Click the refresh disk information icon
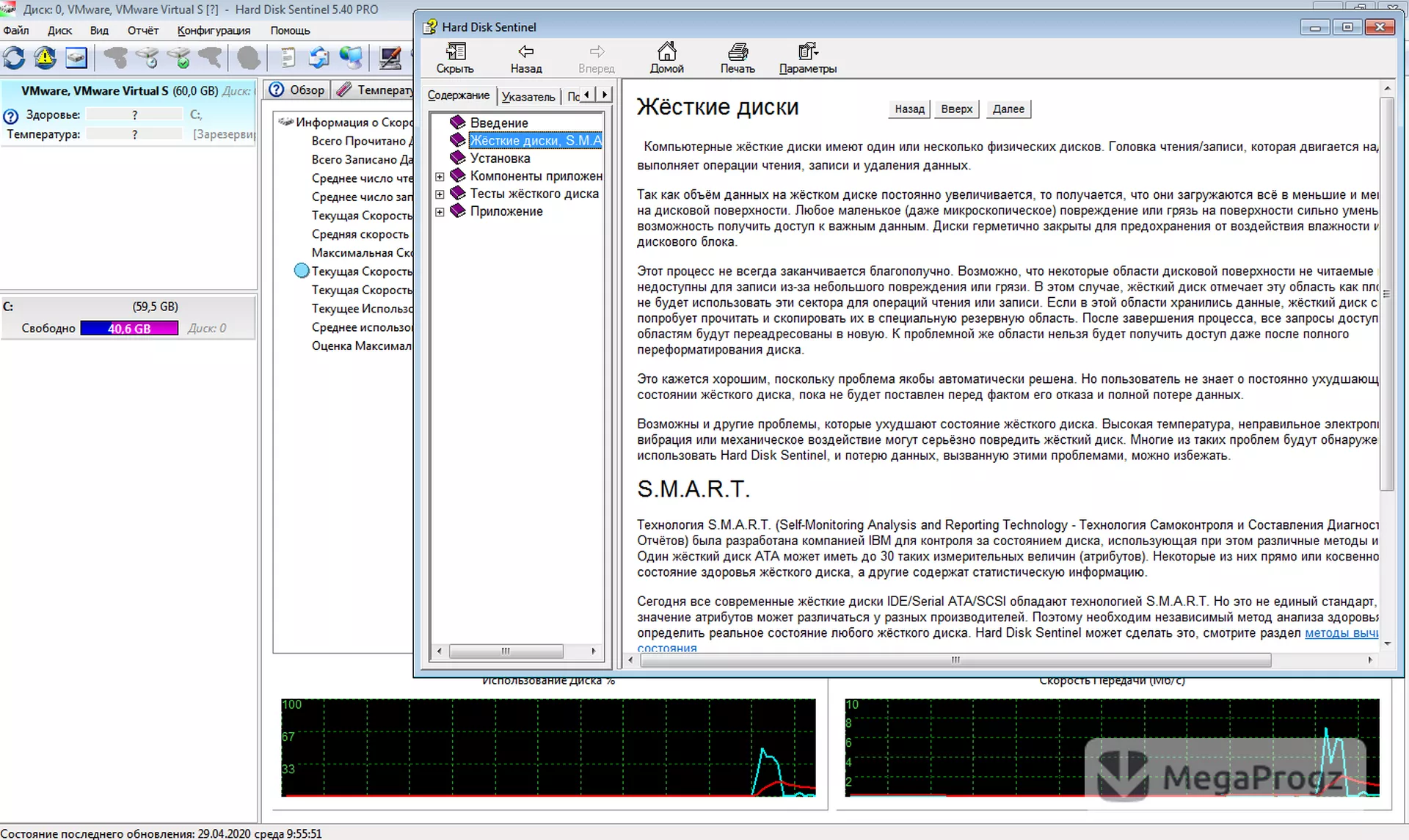The width and height of the screenshot is (1409, 840). click(14, 57)
